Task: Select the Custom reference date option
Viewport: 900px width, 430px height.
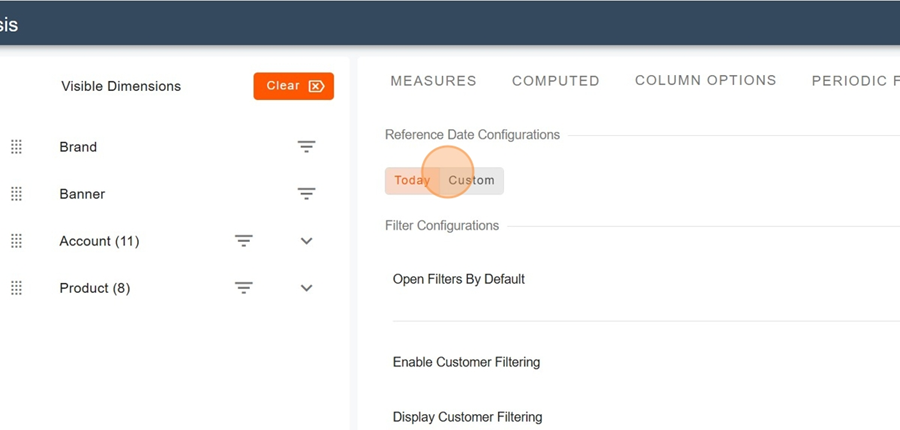Action: point(471,181)
